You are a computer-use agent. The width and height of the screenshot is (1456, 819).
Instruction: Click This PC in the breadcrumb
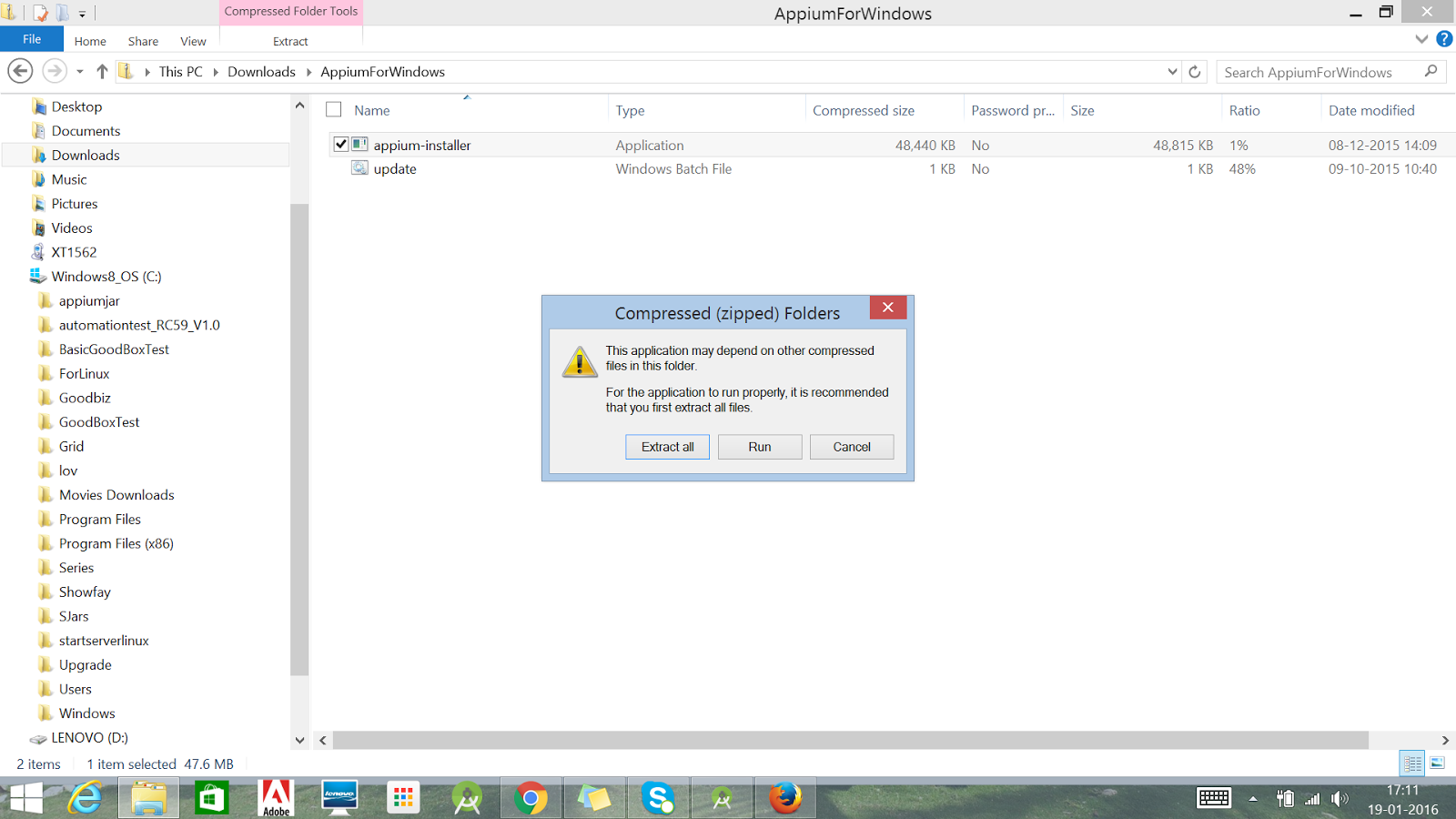click(180, 72)
